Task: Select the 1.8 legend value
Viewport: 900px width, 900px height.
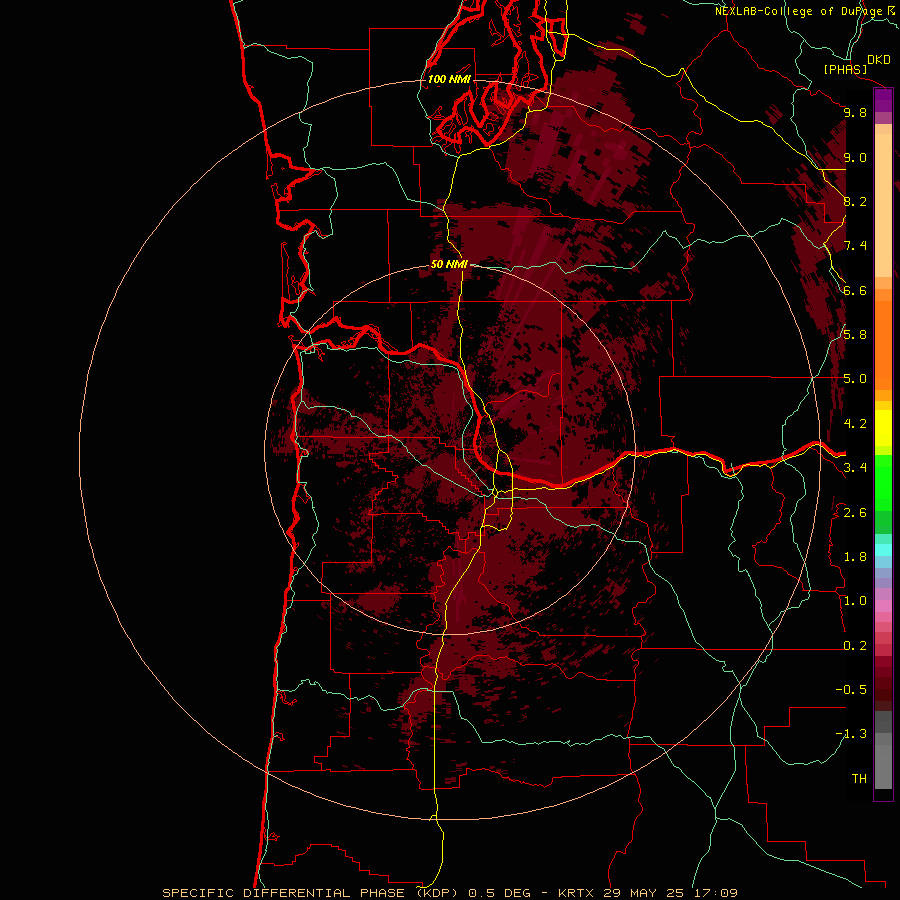Action: 855,557
